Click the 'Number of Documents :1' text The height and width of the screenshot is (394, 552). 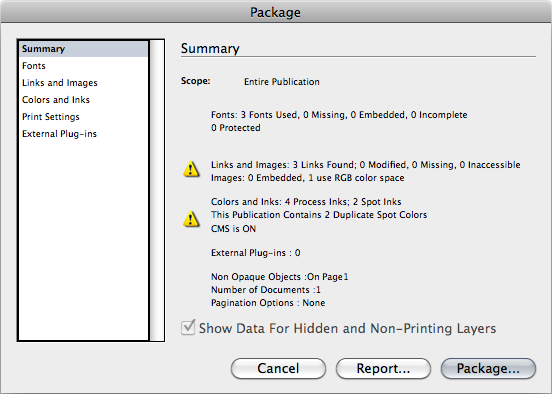[x=266, y=290]
